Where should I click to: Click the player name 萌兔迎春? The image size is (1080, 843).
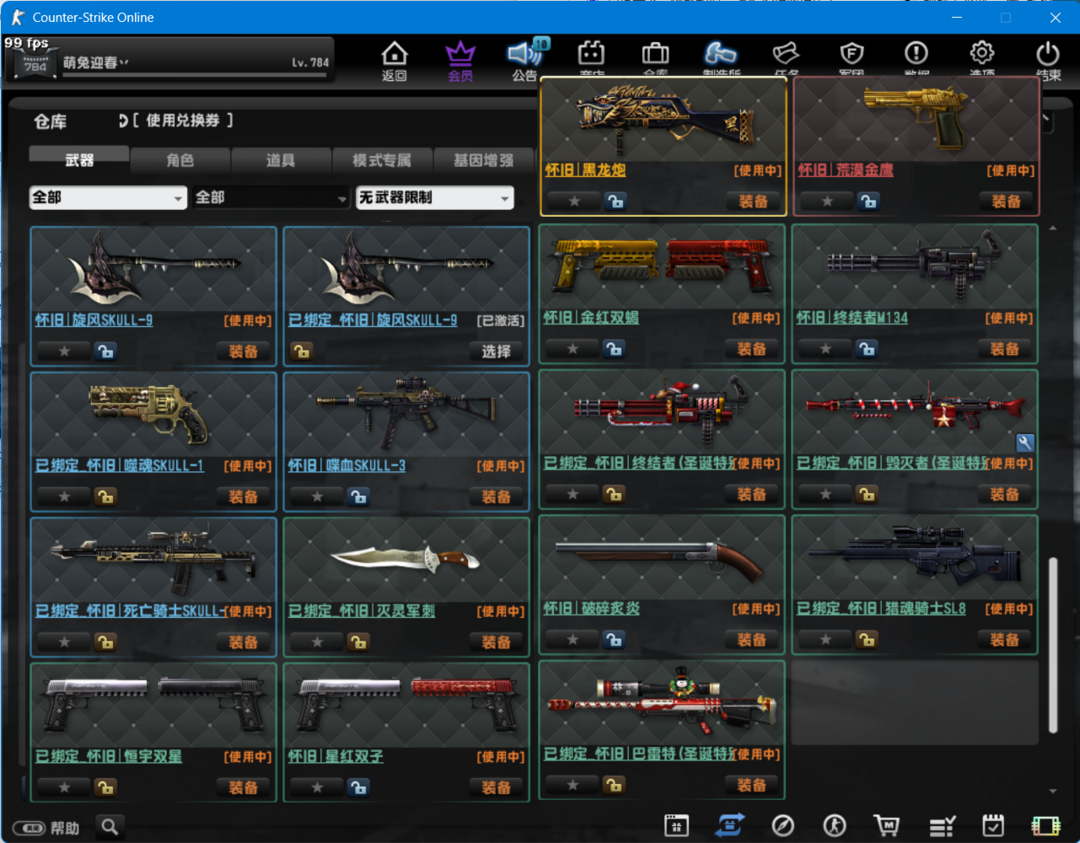pos(95,63)
